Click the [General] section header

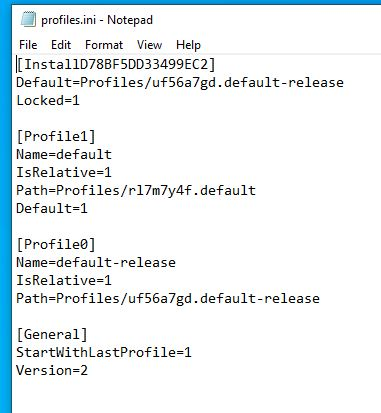click(x=52, y=334)
